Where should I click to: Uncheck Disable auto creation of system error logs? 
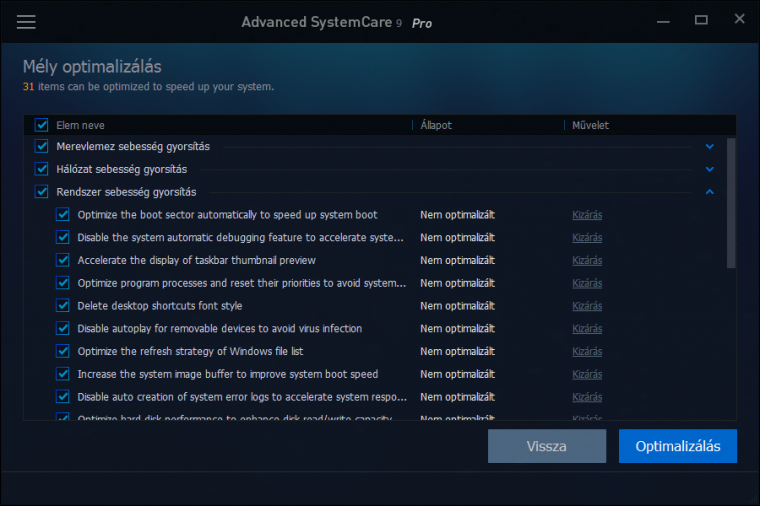point(63,396)
